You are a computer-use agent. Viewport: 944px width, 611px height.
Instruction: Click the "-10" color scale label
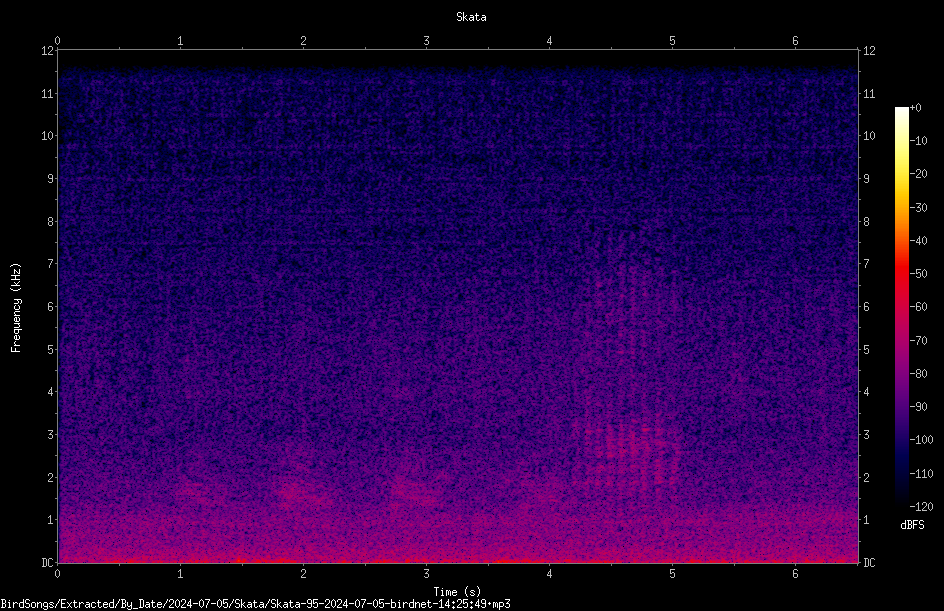point(918,141)
